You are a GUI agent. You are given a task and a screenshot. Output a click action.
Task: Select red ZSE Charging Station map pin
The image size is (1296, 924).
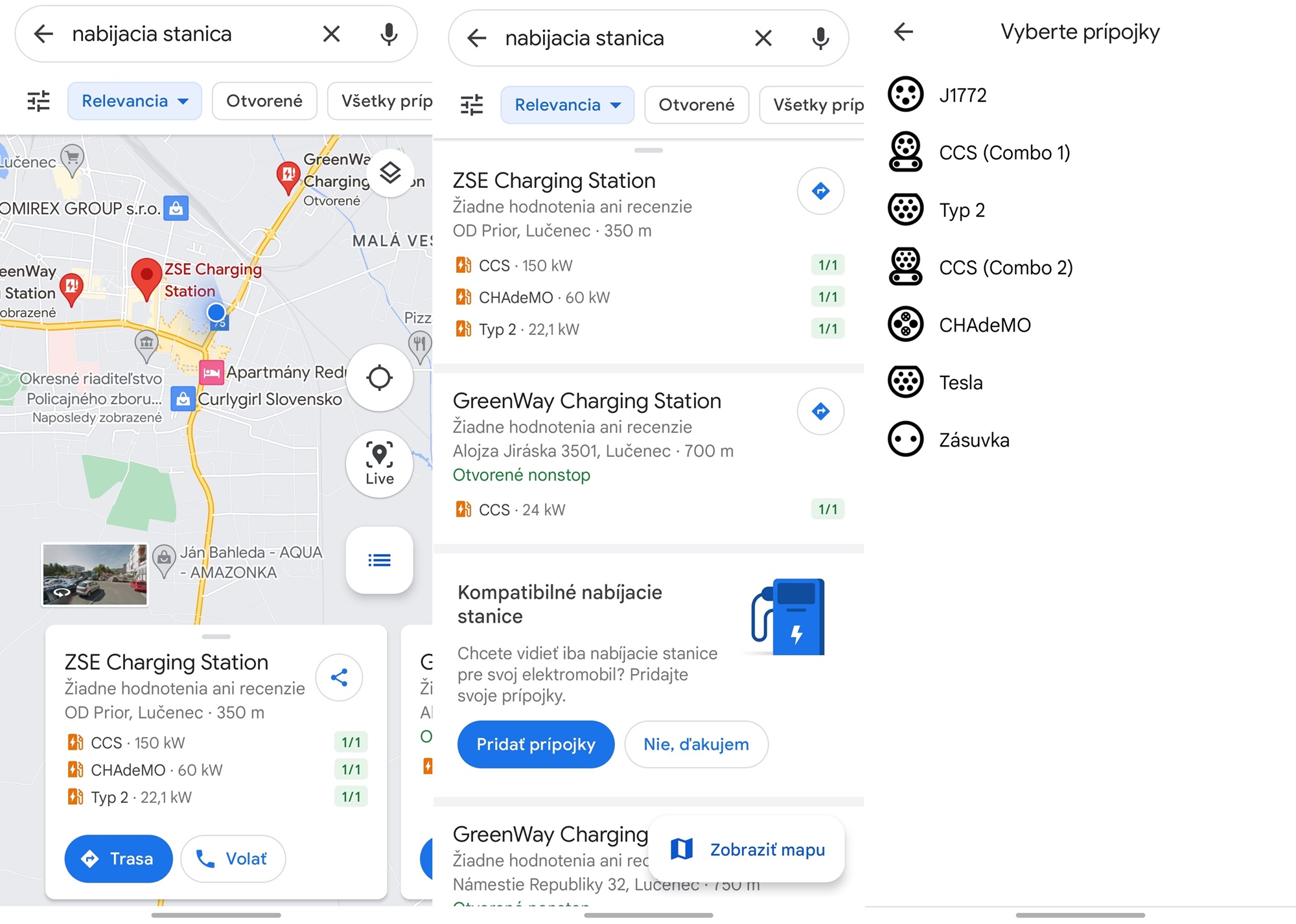(146, 279)
